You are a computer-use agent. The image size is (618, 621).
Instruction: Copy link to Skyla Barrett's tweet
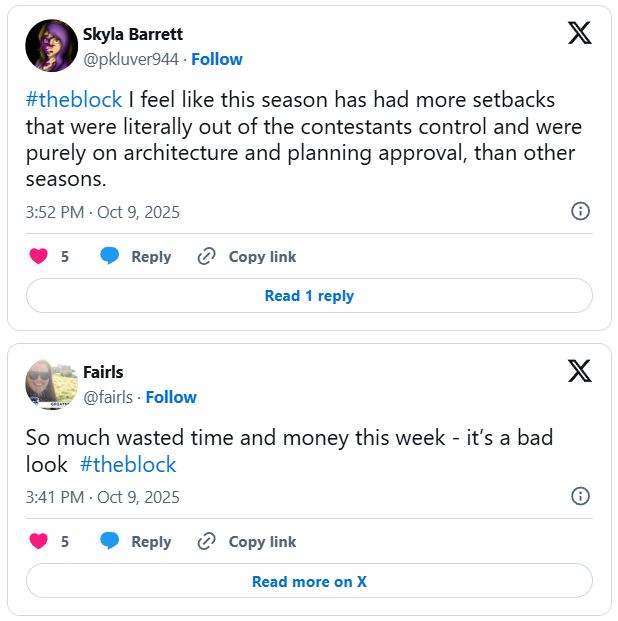(247, 256)
